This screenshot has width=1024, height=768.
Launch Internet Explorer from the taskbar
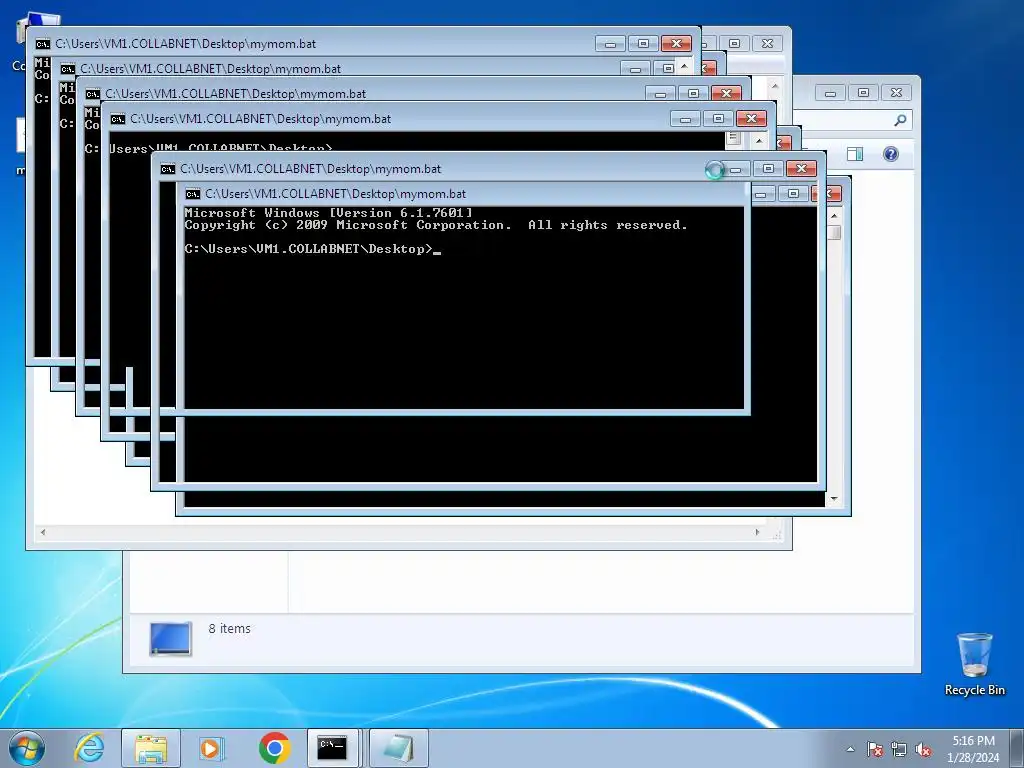(89, 748)
